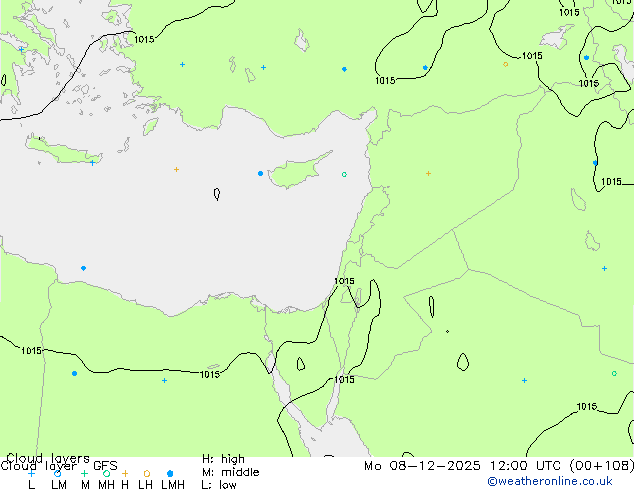Select the 'H: high' legend text
Image resolution: width=634 pixels, height=490 pixels.
tap(223, 459)
